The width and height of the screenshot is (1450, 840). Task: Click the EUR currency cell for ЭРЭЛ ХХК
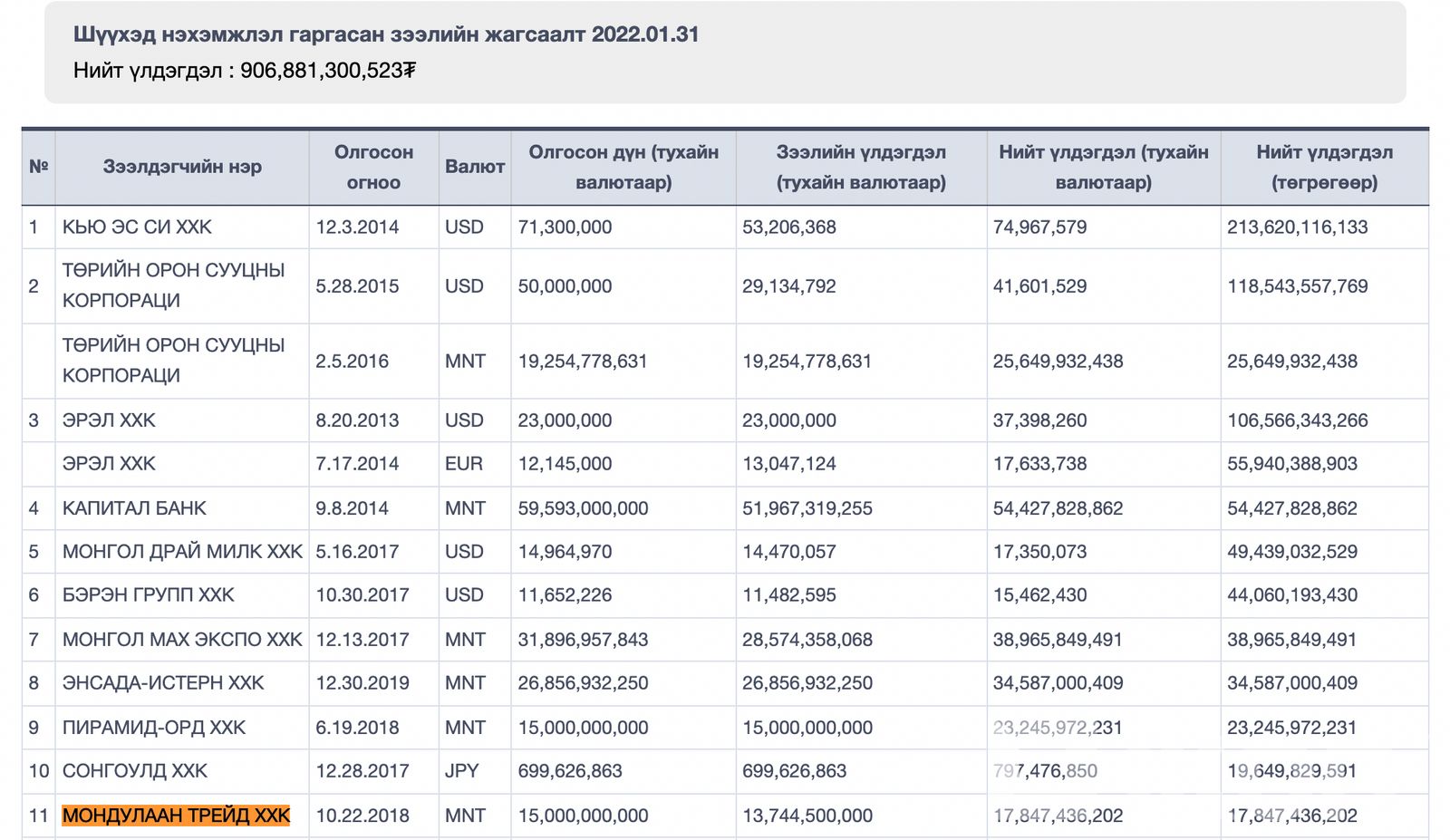[464, 464]
